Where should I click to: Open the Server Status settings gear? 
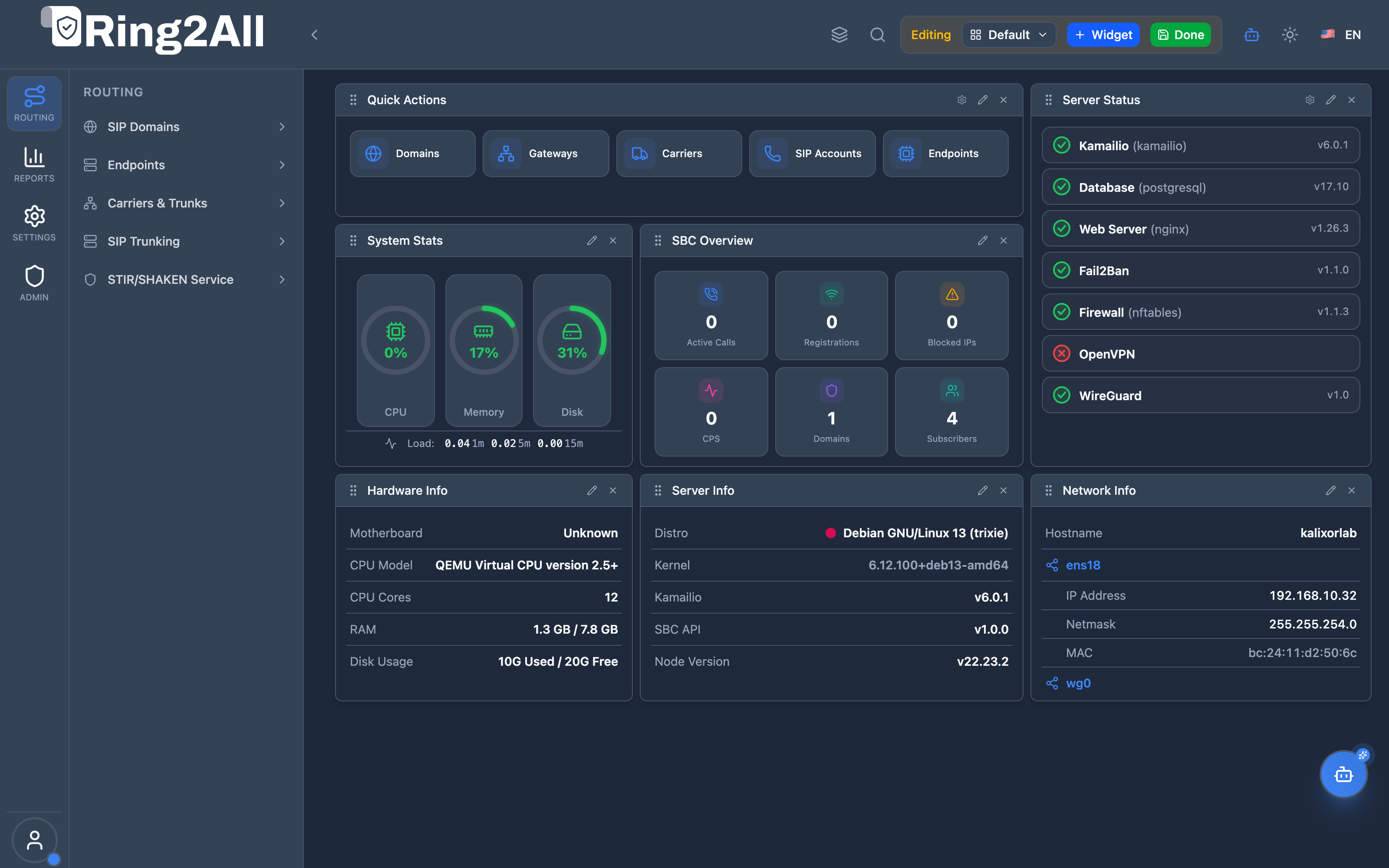pyautogui.click(x=1310, y=100)
